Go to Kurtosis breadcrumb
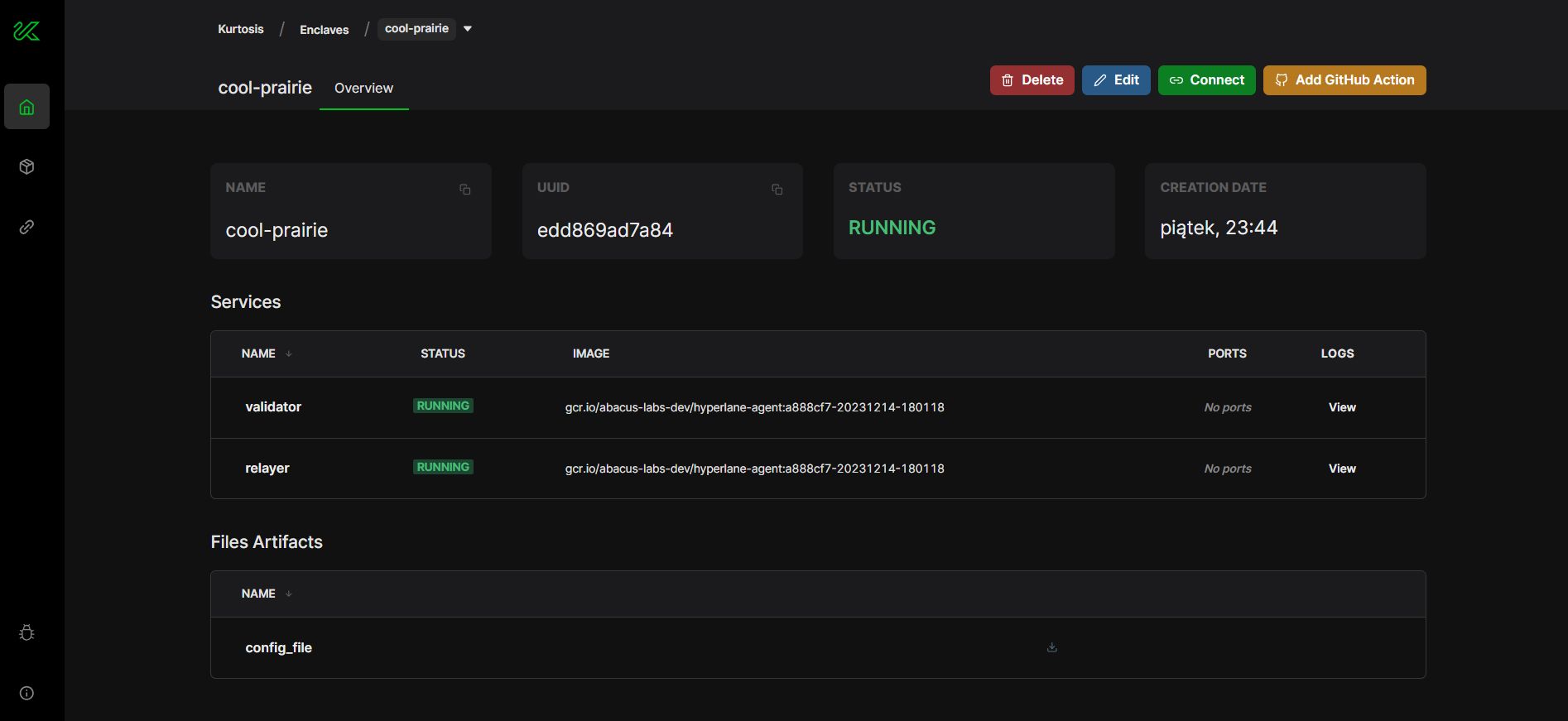1568x721 pixels. pyautogui.click(x=241, y=29)
